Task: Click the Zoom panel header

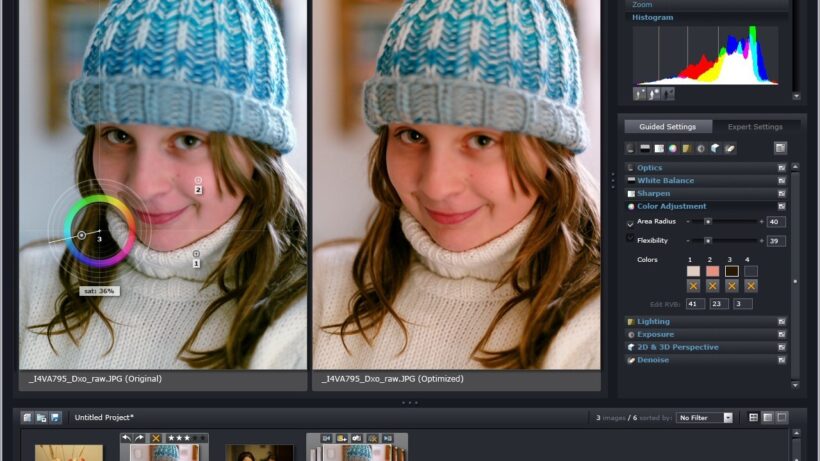Action: coord(707,5)
